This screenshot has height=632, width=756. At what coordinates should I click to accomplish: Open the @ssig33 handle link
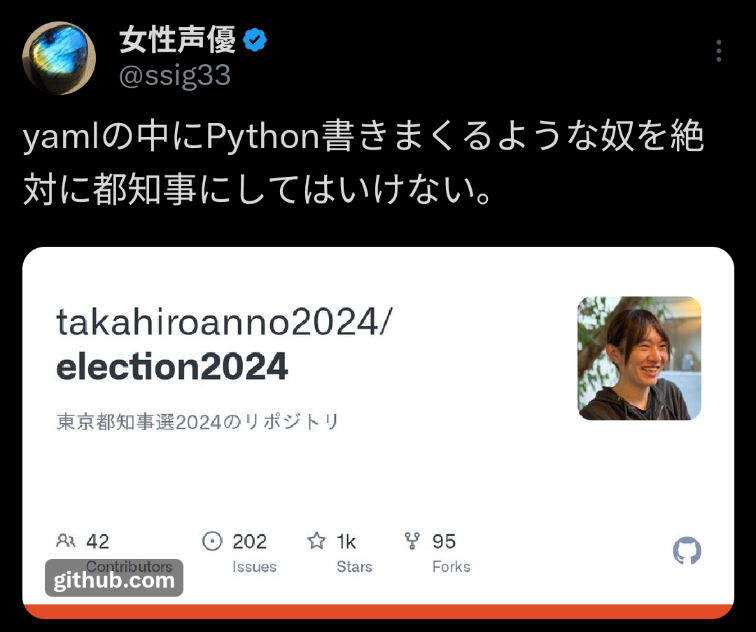tap(175, 76)
